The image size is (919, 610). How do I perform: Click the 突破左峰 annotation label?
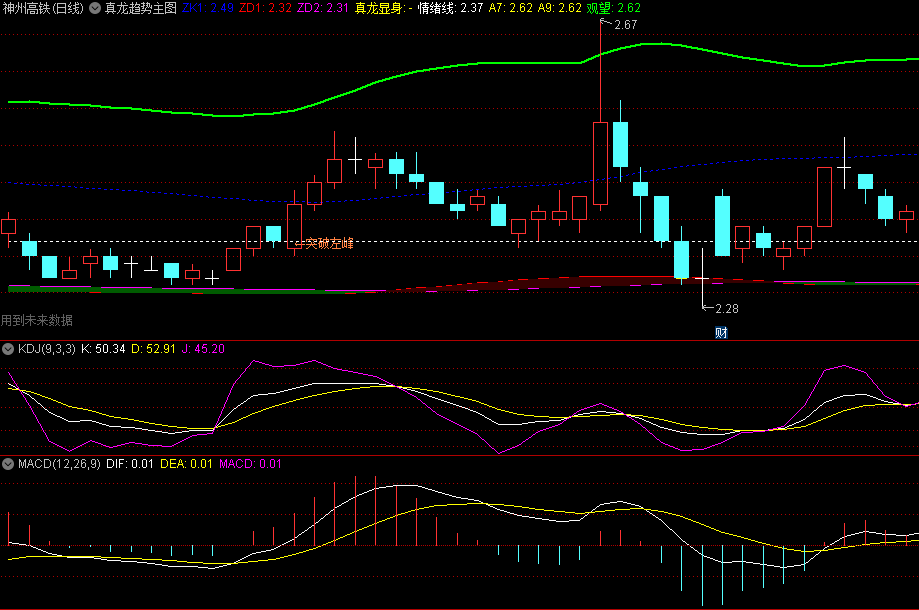click(329, 243)
